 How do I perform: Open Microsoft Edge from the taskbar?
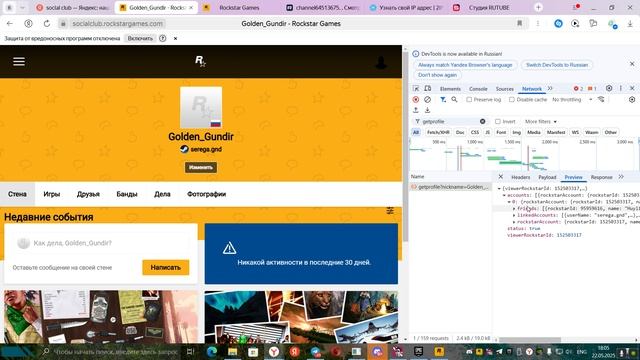click(211, 351)
